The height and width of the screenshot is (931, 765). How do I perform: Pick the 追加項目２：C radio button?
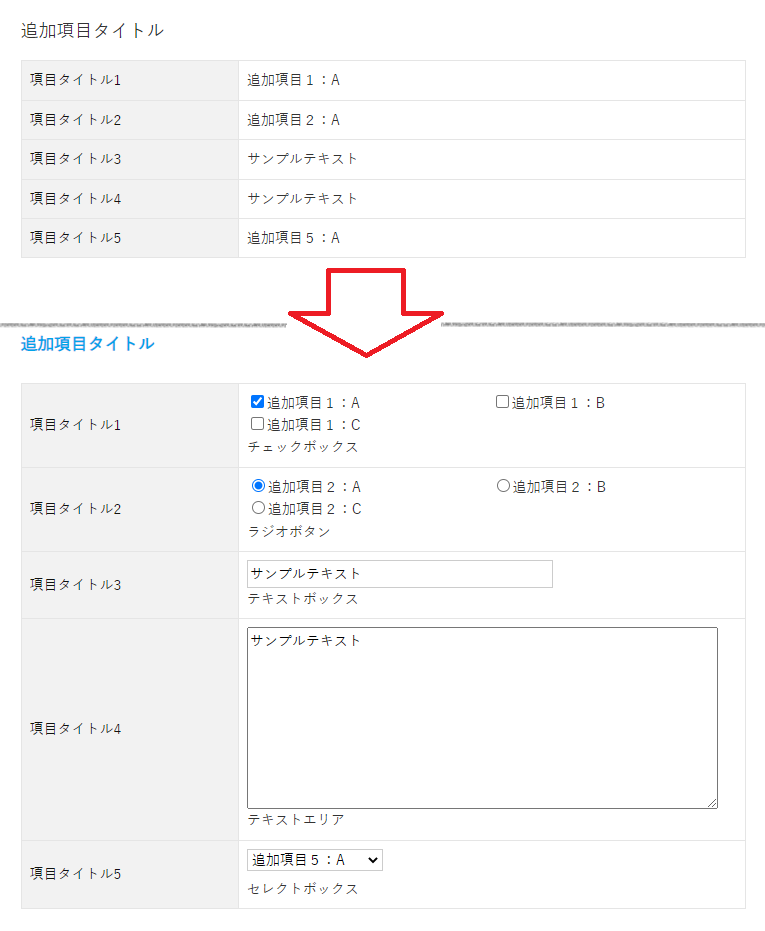[x=259, y=508]
